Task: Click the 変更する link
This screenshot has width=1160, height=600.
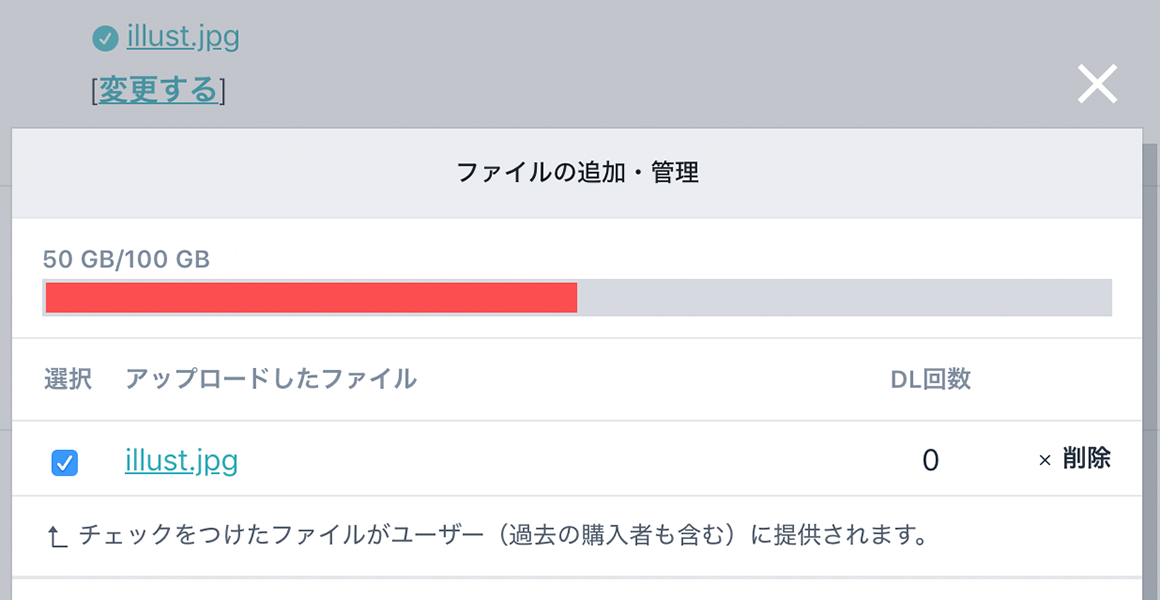Action: [158, 90]
